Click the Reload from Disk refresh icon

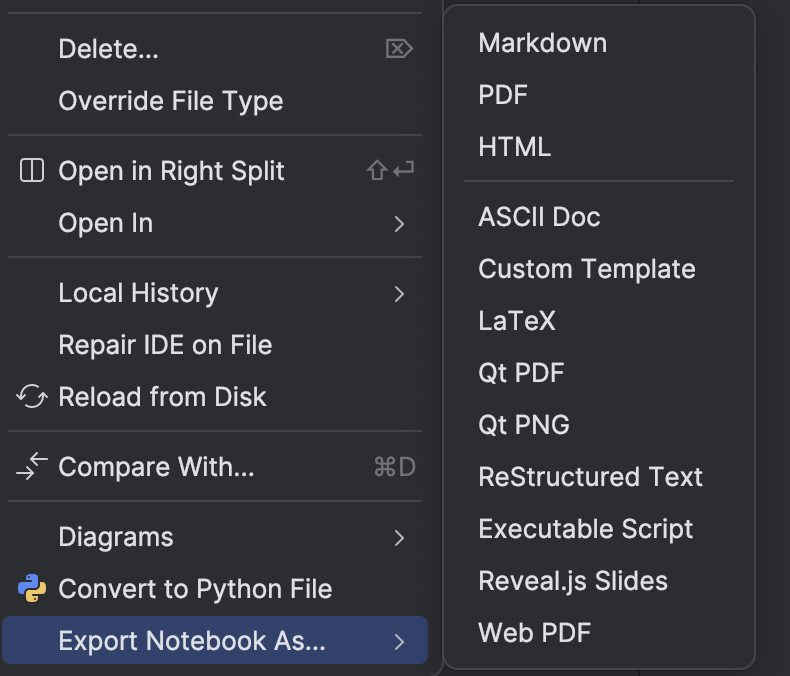32,397
